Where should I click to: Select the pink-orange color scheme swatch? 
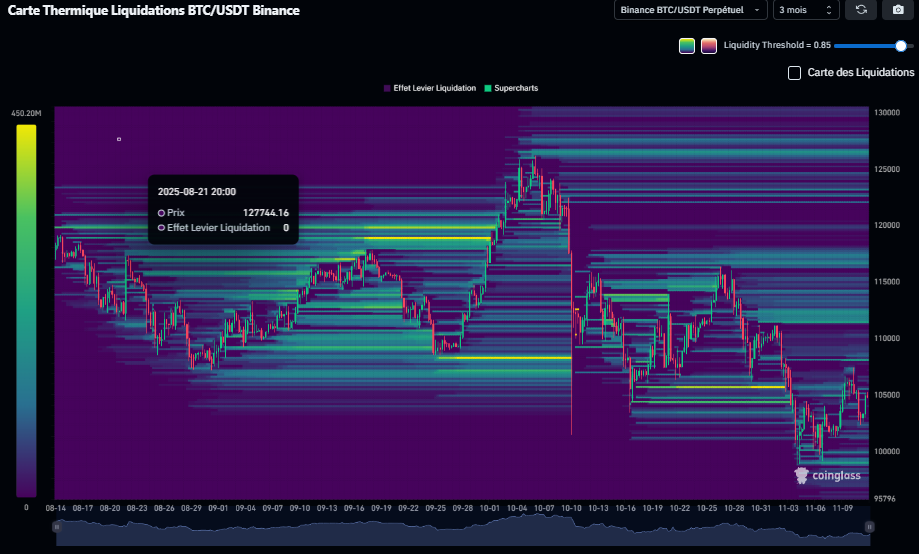click(709, 46)
